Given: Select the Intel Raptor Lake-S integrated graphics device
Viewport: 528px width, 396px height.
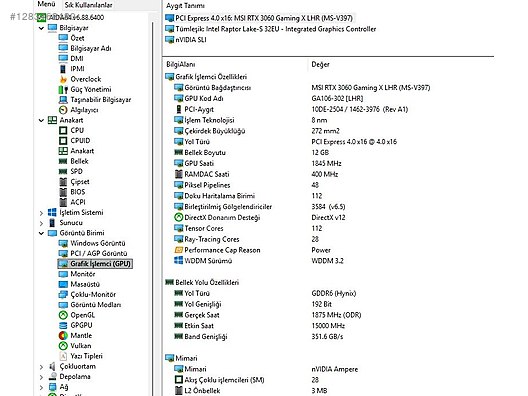Looking at the screenshot, I should (x=271, y=29).
